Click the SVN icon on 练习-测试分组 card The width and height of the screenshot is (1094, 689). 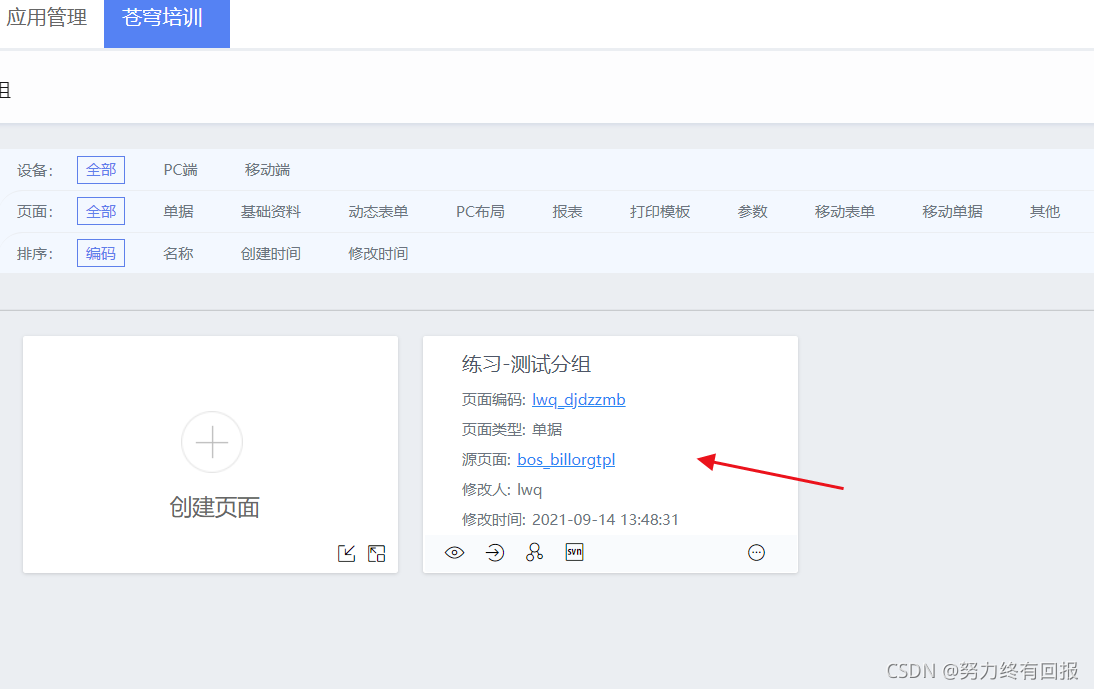(x=574, y=552)
